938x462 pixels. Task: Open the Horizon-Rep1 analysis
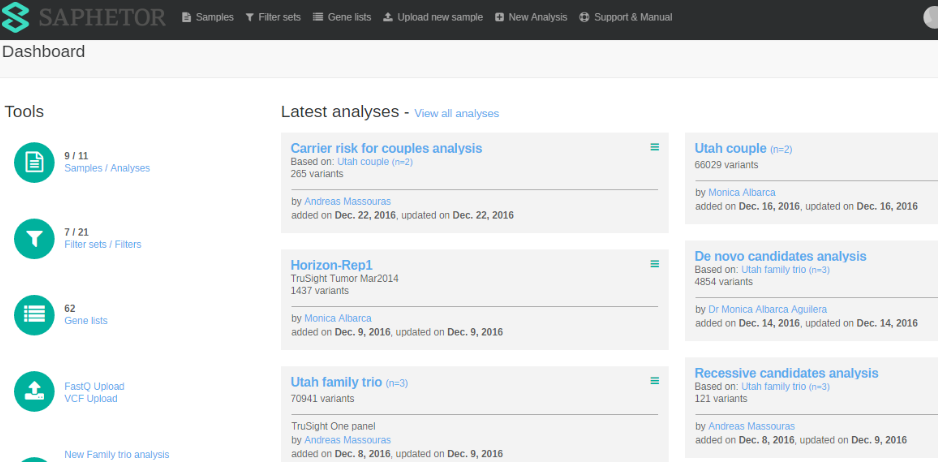pyautogui.click(x=331, y=265)
